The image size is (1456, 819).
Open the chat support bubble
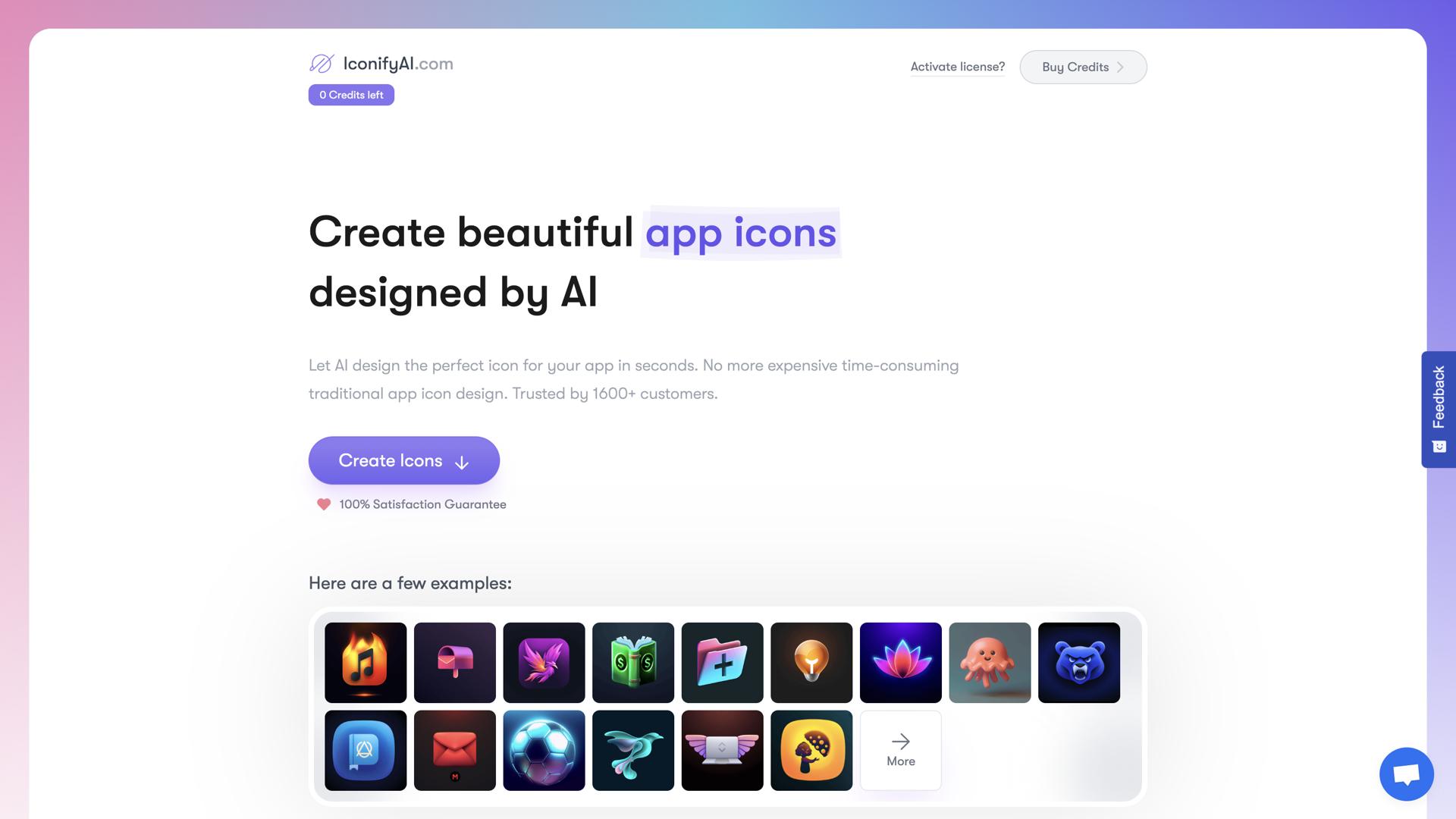(1407, 774)
